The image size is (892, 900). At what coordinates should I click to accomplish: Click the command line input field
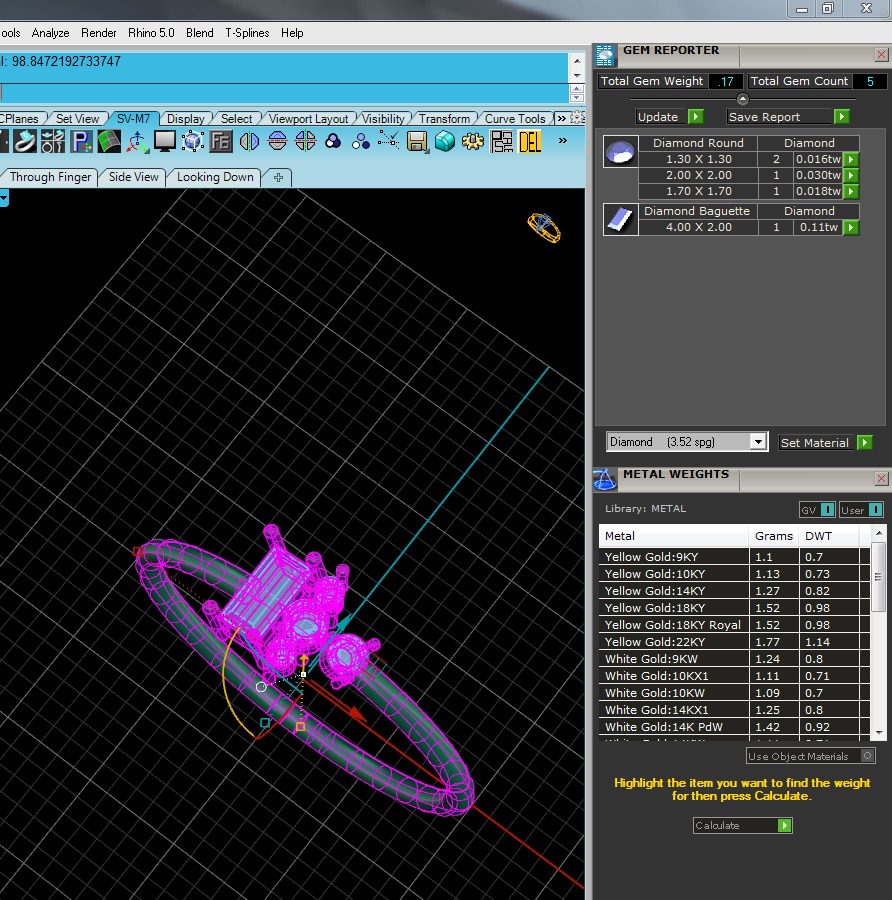coord(284,92)
